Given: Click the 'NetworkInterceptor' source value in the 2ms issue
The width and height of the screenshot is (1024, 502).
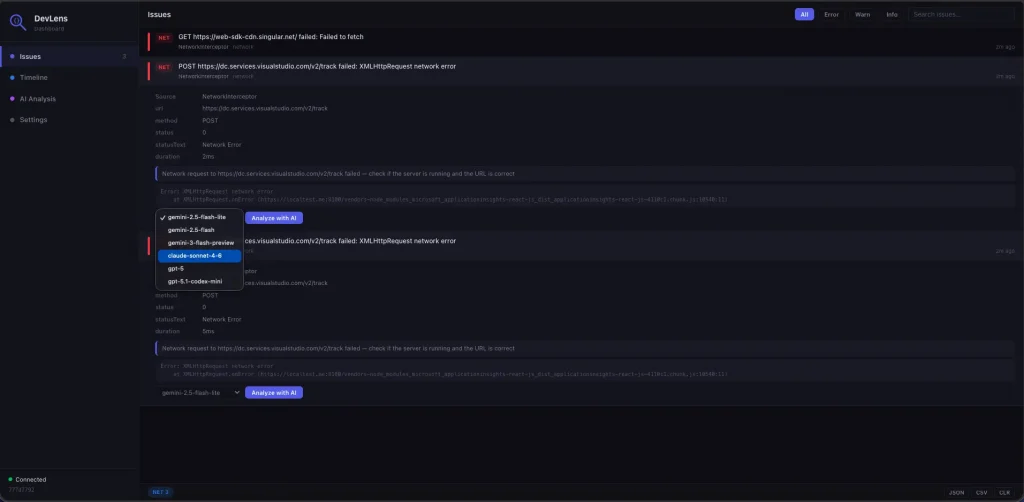Looking at the screenshot, I should pyautogui.click(x=229, y=97).
